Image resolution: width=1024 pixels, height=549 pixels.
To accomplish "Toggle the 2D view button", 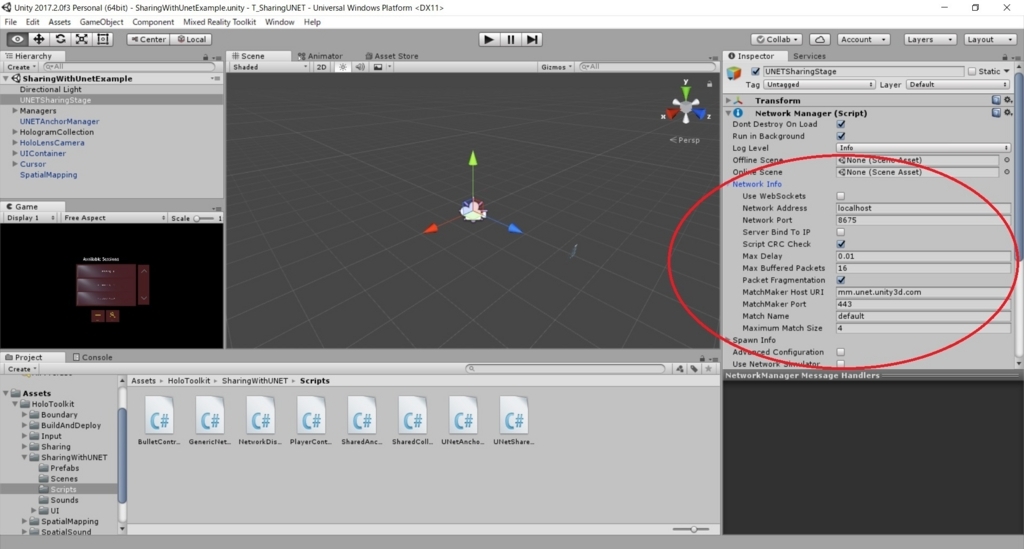I will click(x=321, y=67).
